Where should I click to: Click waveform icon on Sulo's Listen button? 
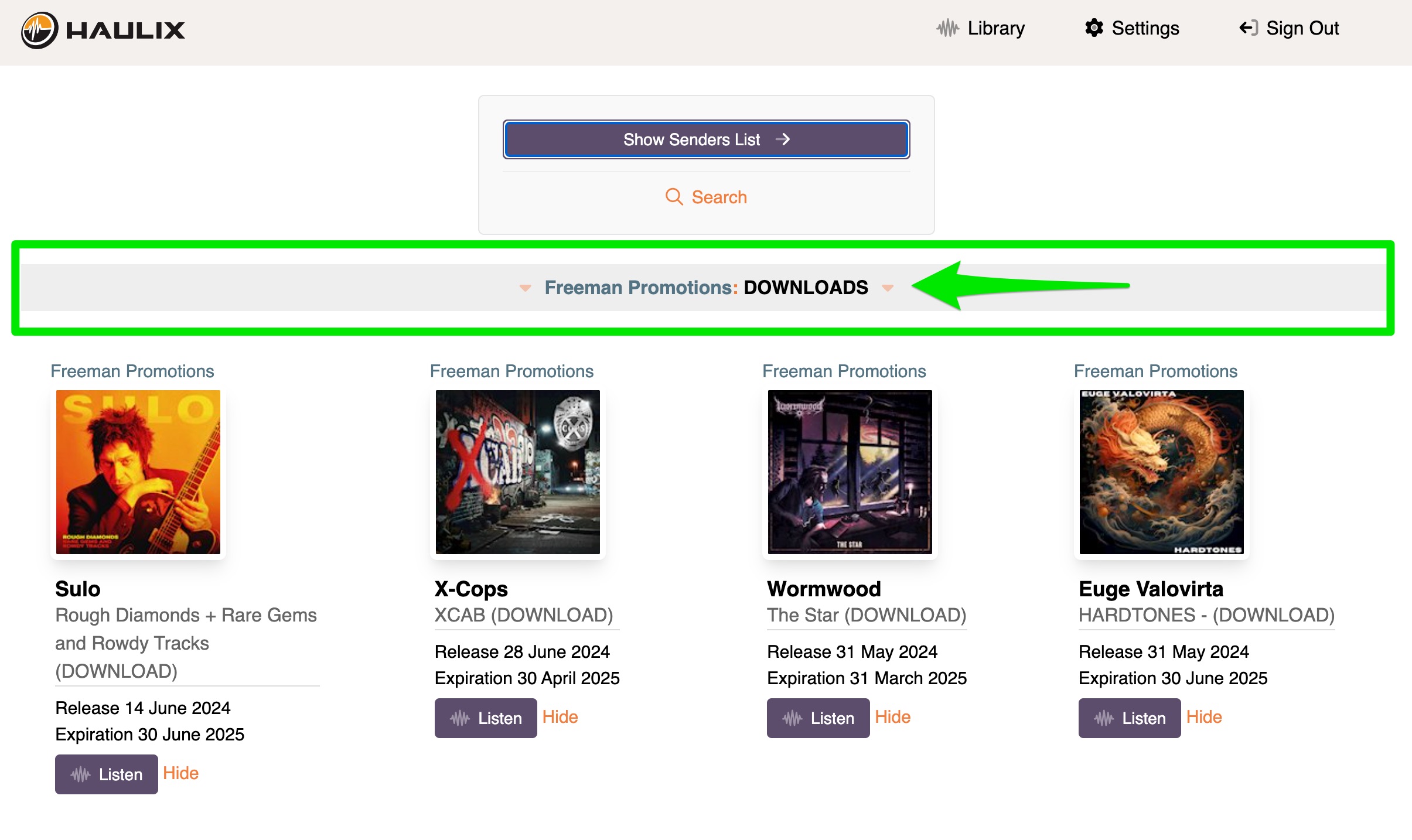[x=80, y=774]
